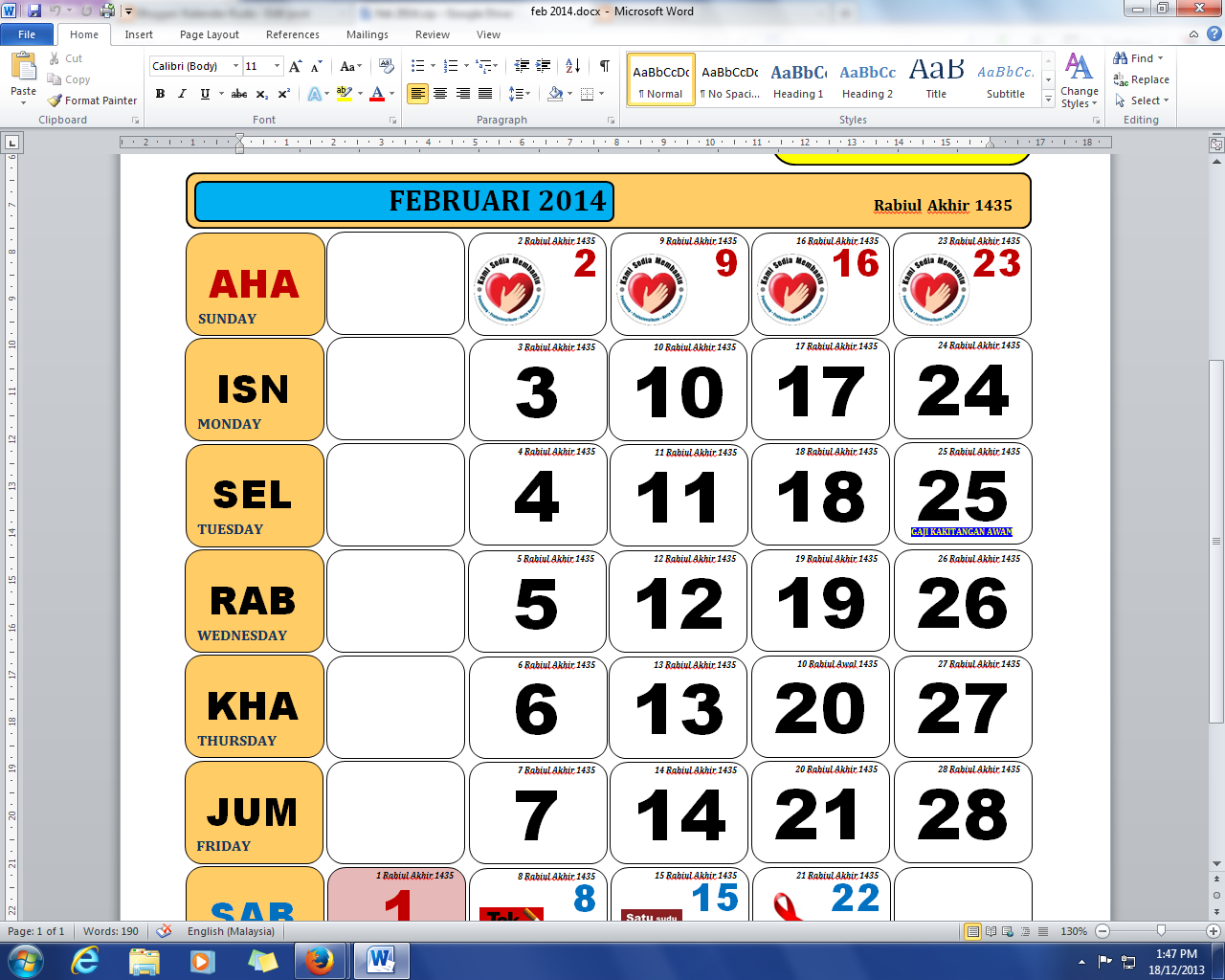Click the ruler toggle icon above scrollbar
This screenshot has height=980, width=1225.
(1216, 145)
